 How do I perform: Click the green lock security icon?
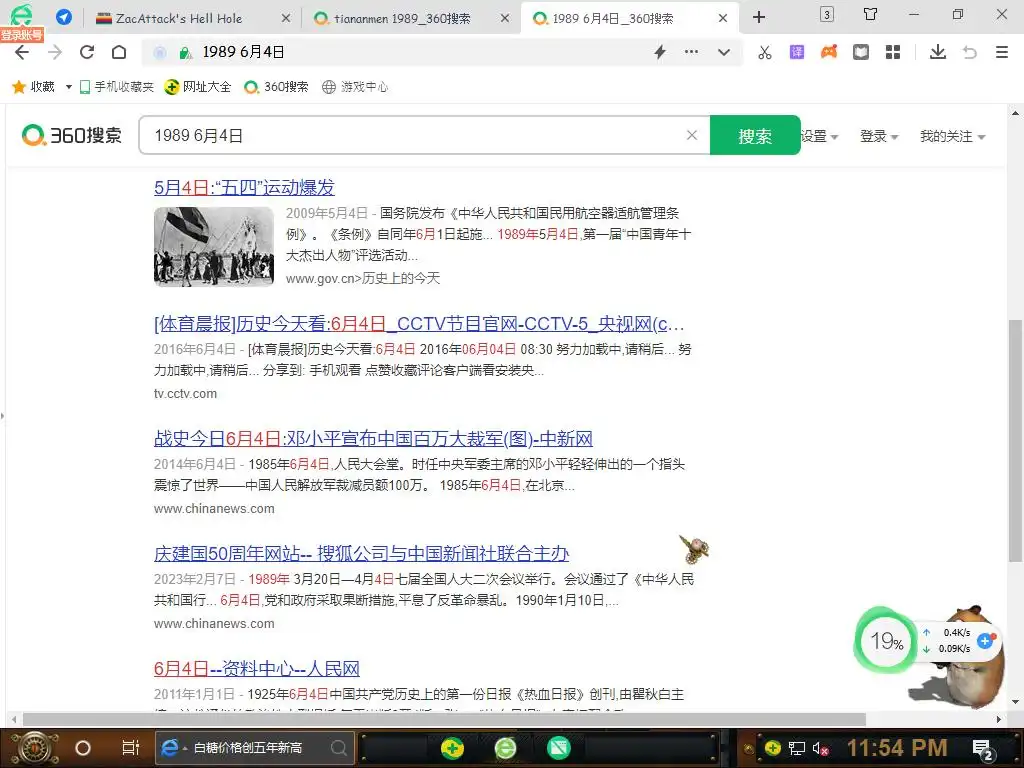click(185, 53)
